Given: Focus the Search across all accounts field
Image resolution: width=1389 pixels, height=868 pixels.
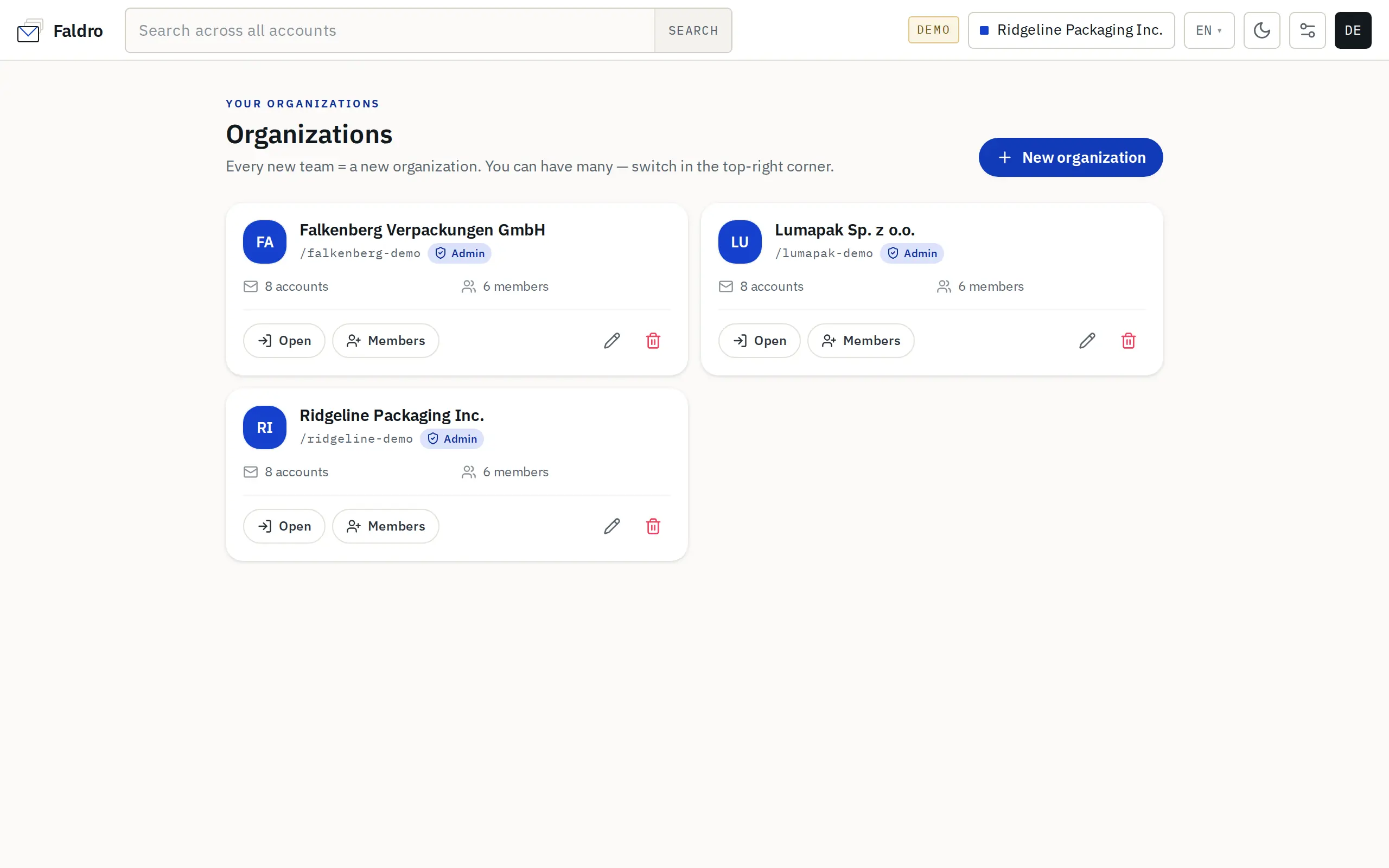Looking at the screenshot, I should 390,30.
